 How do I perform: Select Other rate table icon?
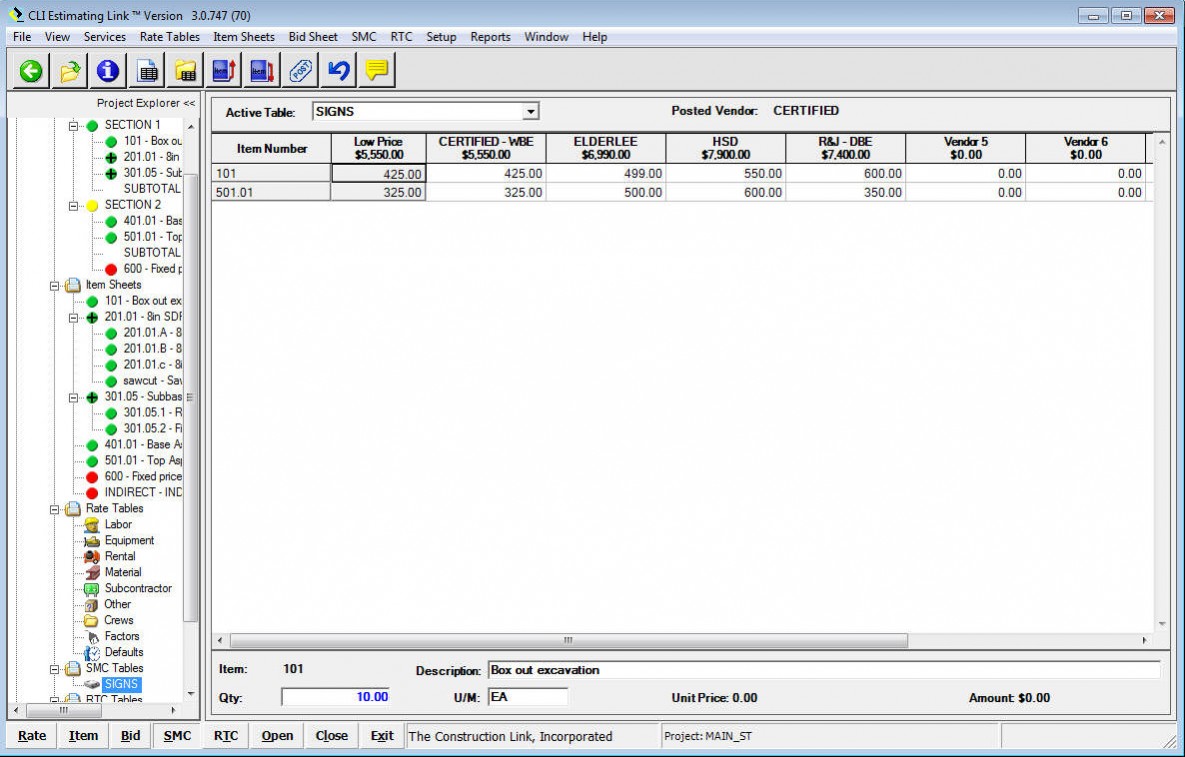tap(91, 604)
